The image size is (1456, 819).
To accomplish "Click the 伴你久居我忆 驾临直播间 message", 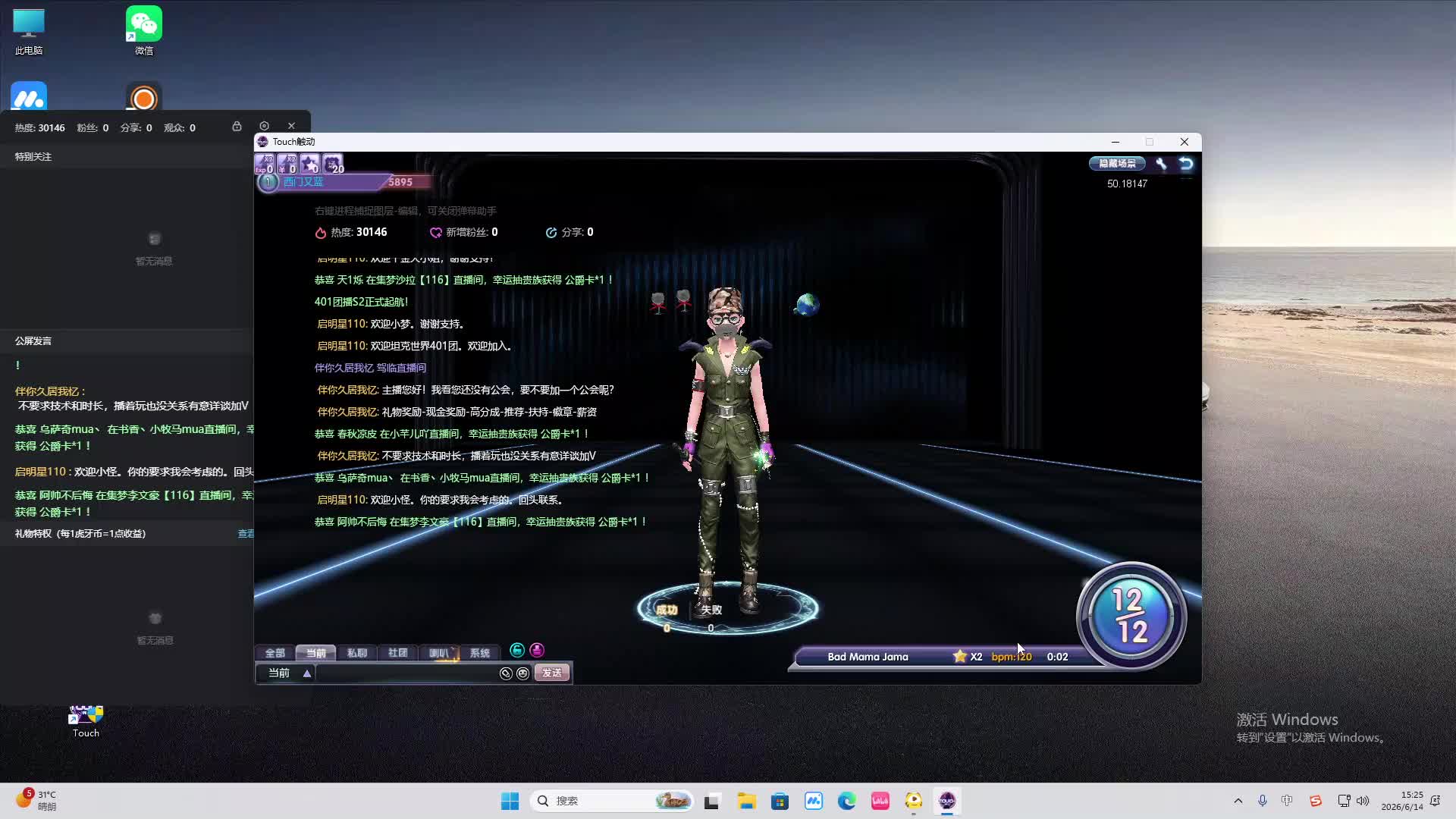I will click(x=370, y=368).
